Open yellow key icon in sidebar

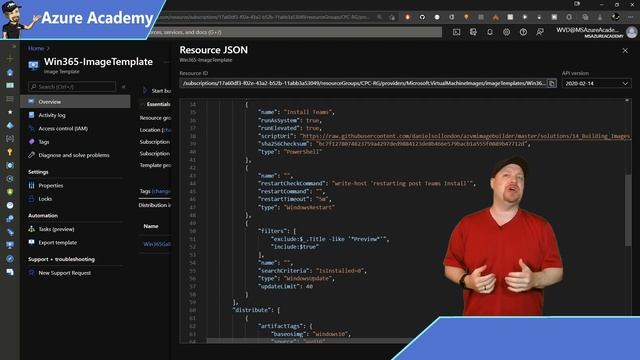10,152
